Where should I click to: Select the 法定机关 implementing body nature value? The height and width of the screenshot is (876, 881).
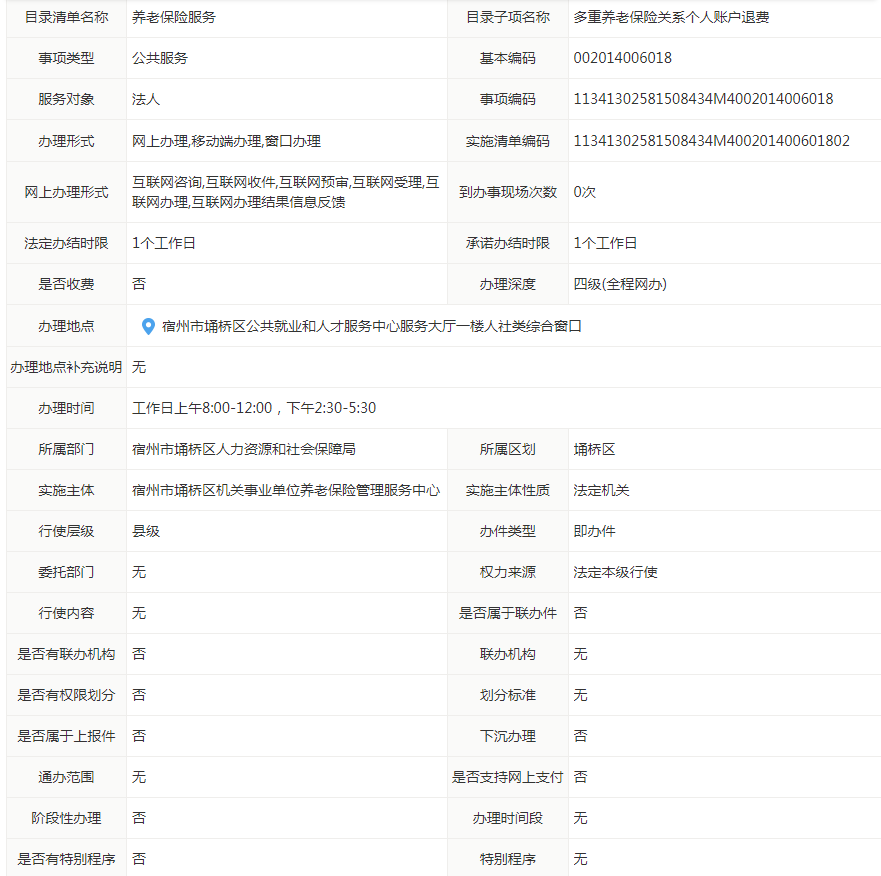click(x=601, y=490)
